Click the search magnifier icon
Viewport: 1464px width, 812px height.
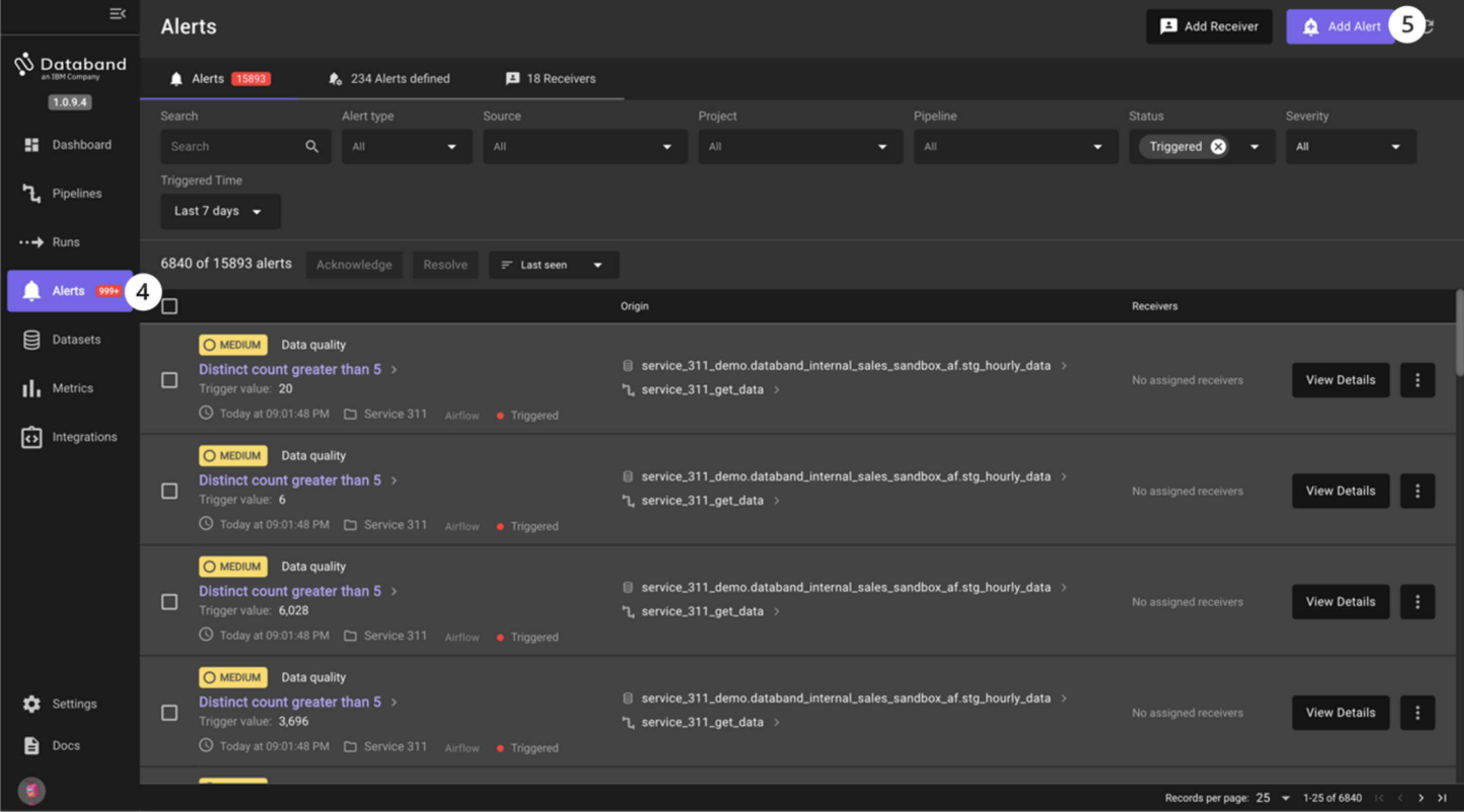pyautogui.click(x=312, y=147)
